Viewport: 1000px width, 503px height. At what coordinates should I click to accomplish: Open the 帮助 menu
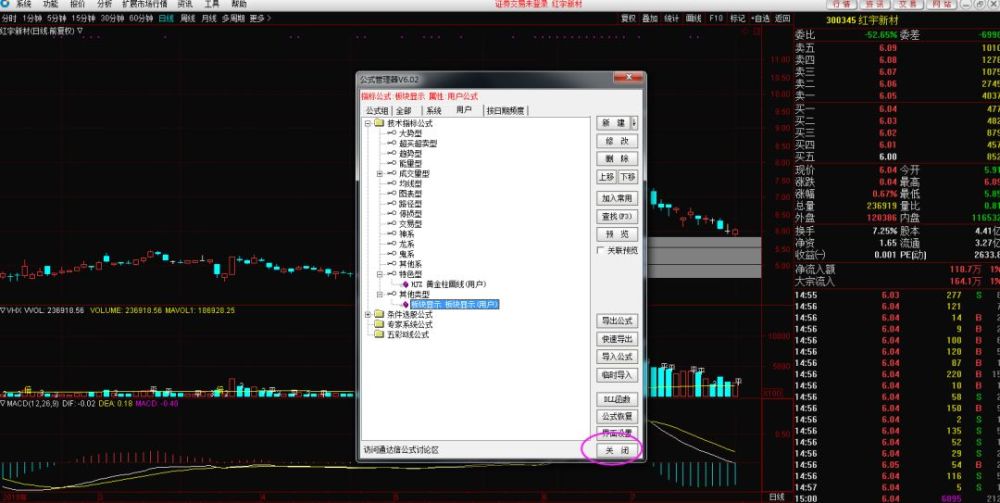tap(239, 4)
